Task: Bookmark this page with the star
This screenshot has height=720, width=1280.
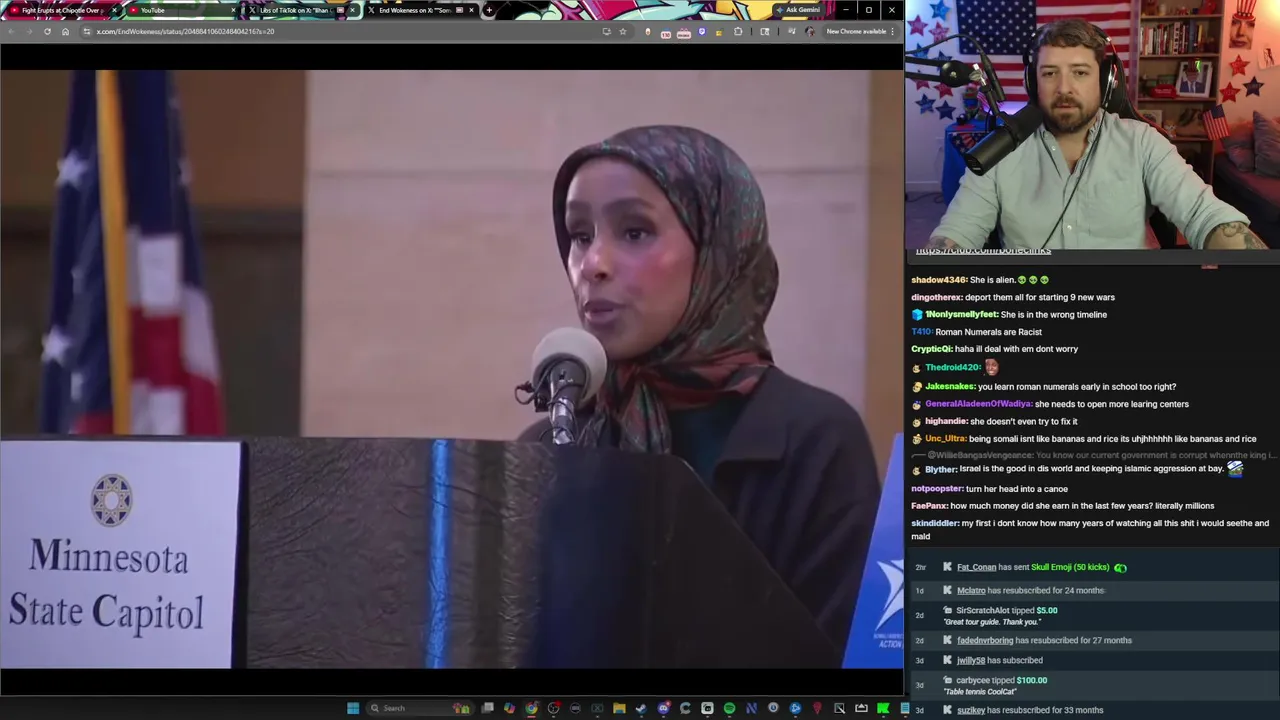Action: click(622, 31)
